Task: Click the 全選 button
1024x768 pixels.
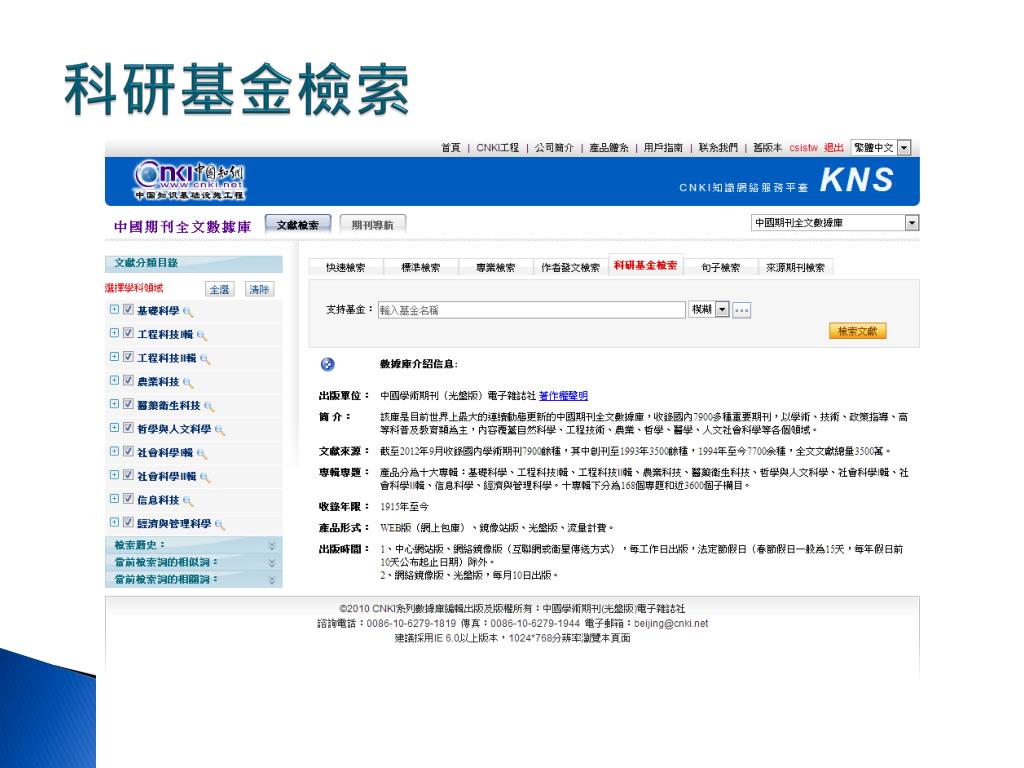Action: tap(219, 289)
